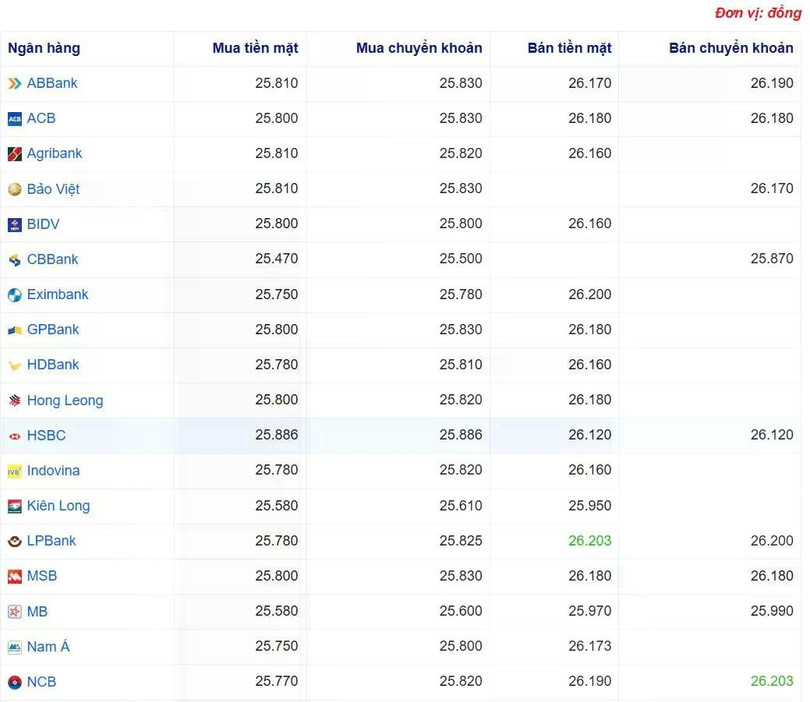Image resolution: width=810 pixels, height=702 pixels.
Task: Select Eximbank's Mua chuyển khoản value 25.780
Action: [x=461, y=294]
